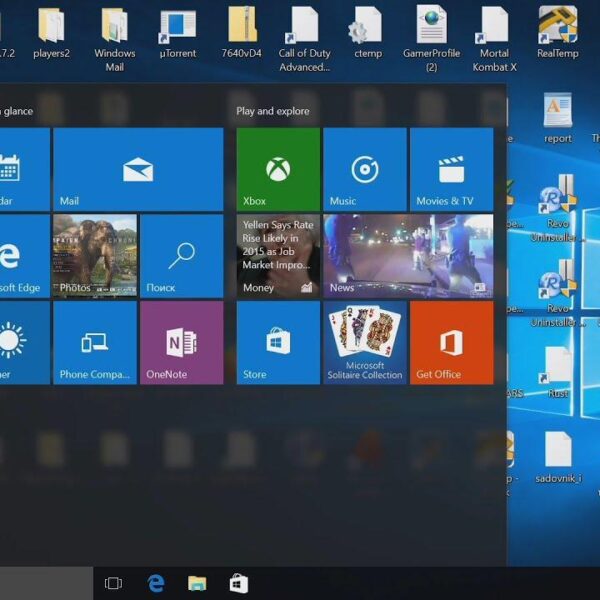Select the 7640vD4 zip archive
The width and height of the screenshot is (600, 600).
coord(241,33)
